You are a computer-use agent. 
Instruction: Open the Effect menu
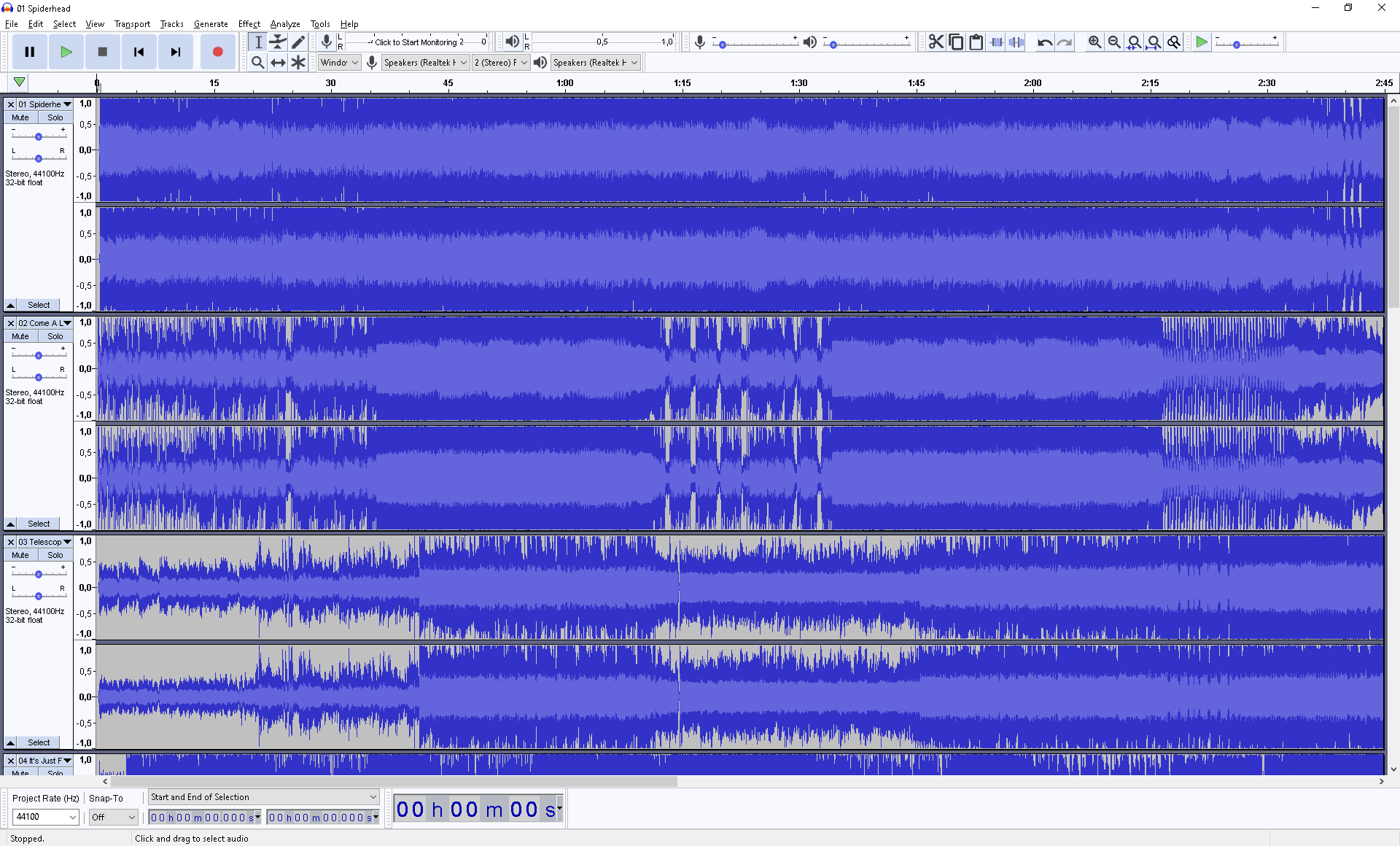[249, 24]
